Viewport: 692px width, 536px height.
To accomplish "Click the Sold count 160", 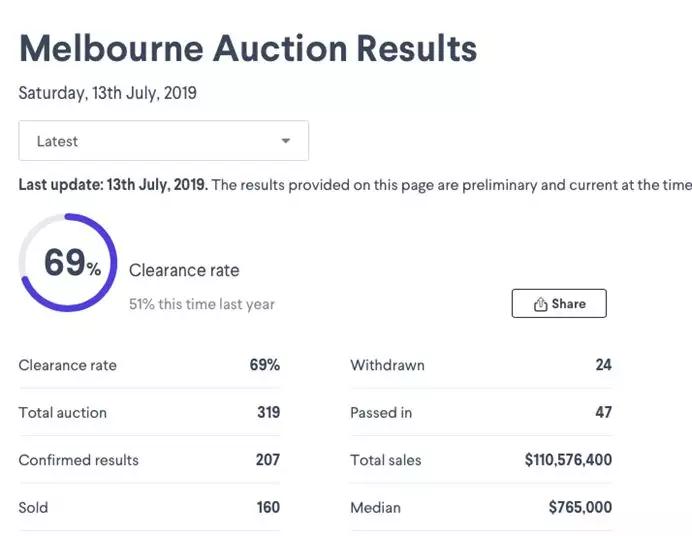I will [x=268, y=507].
